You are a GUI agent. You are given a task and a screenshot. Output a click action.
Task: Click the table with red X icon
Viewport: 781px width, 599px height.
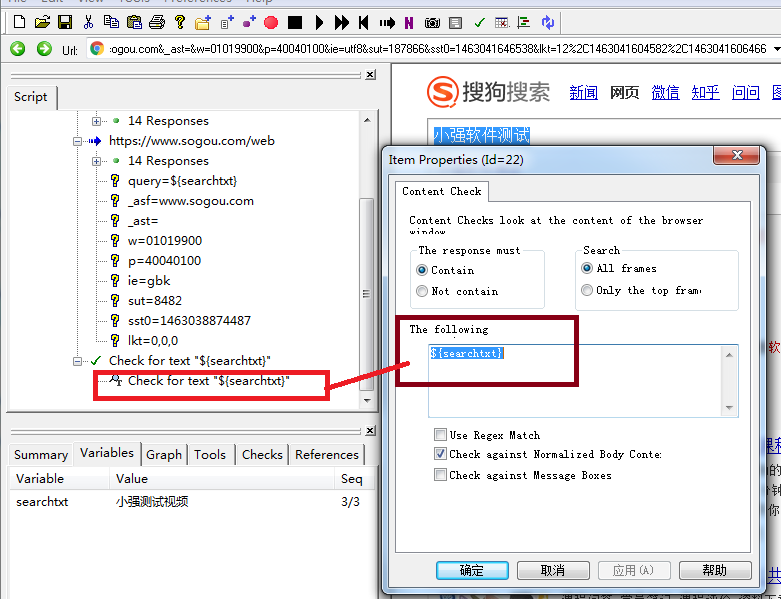coord(502,22)
